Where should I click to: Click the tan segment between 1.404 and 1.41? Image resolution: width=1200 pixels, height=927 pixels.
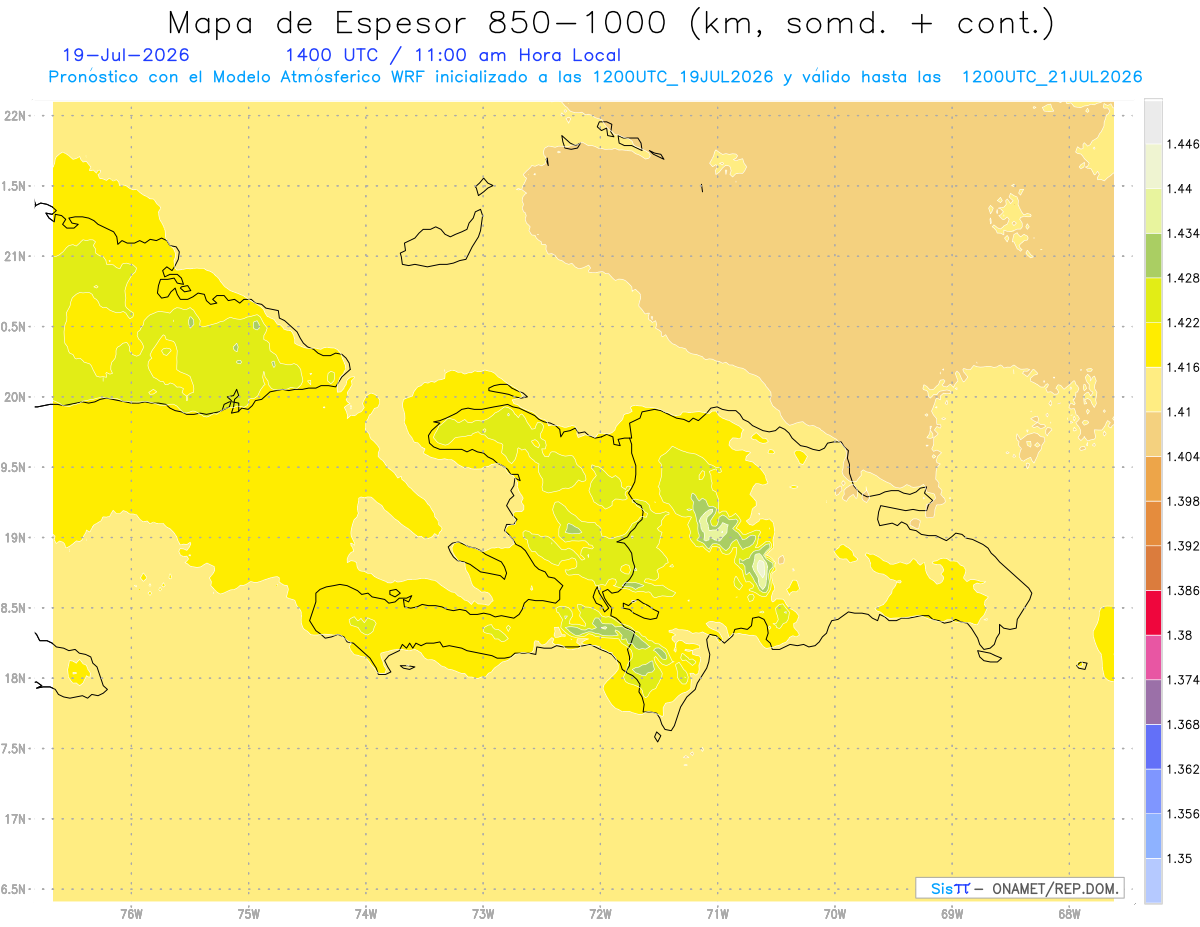1153,433
